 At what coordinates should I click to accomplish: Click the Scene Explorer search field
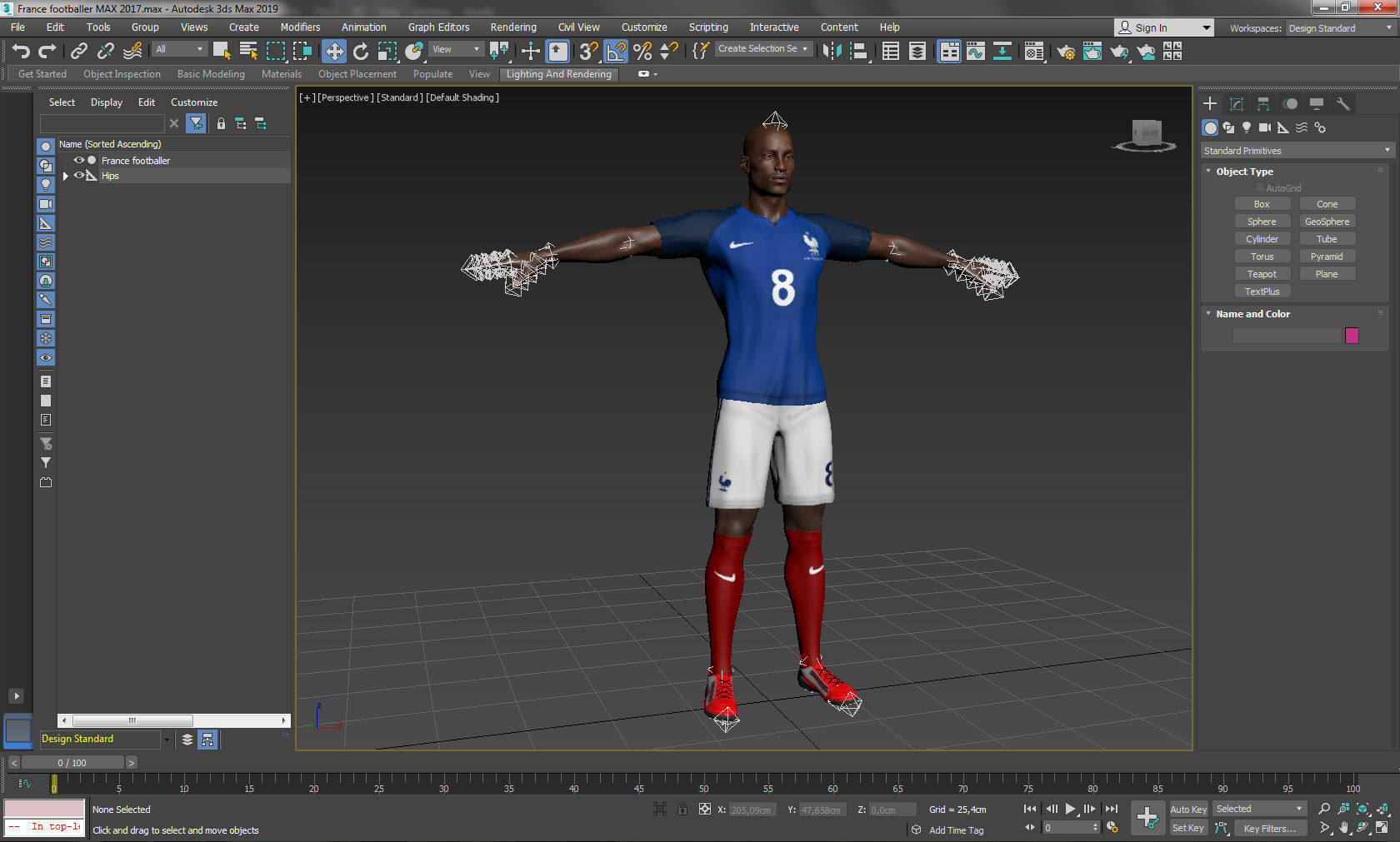tap(102, 123)
